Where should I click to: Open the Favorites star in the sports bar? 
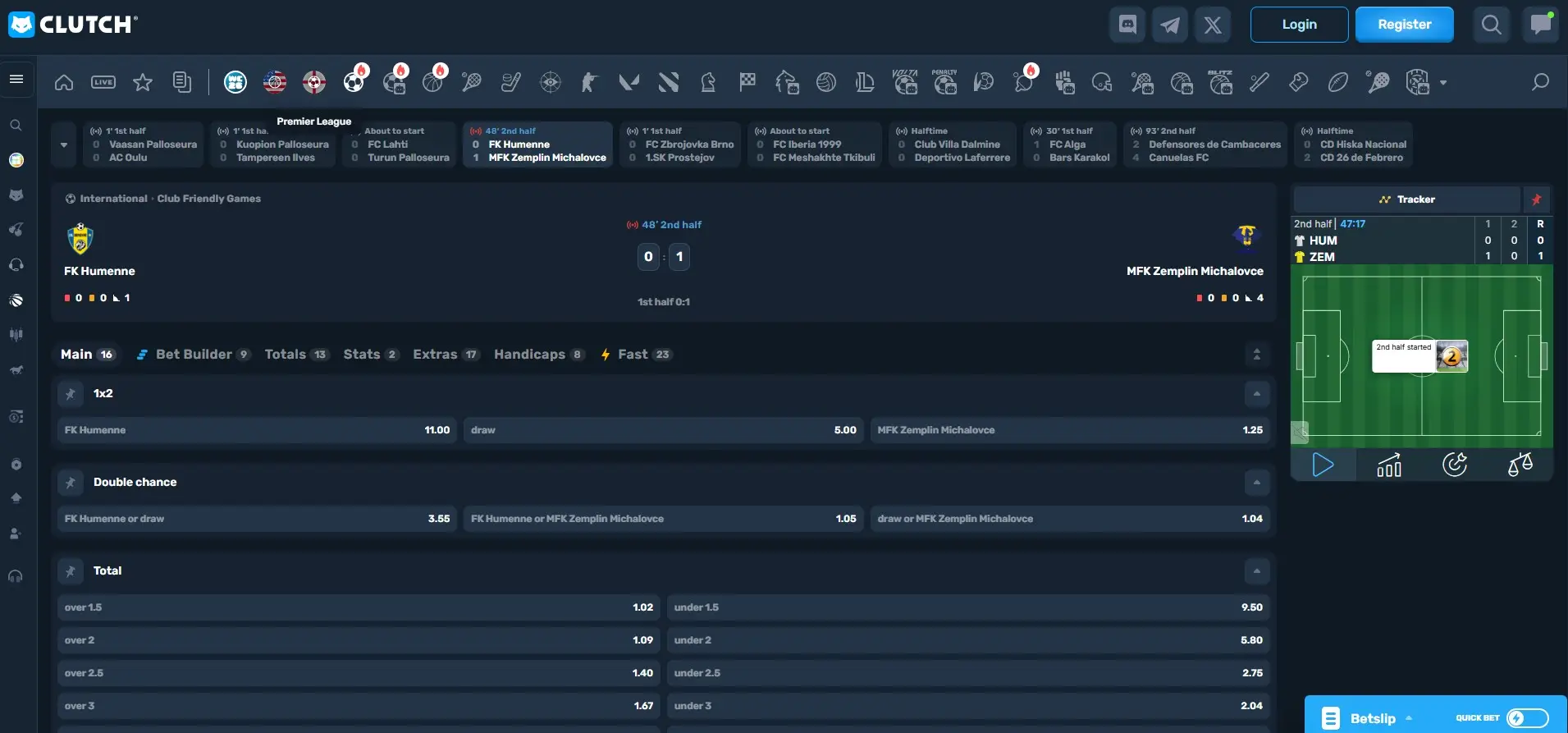(143, 82)
